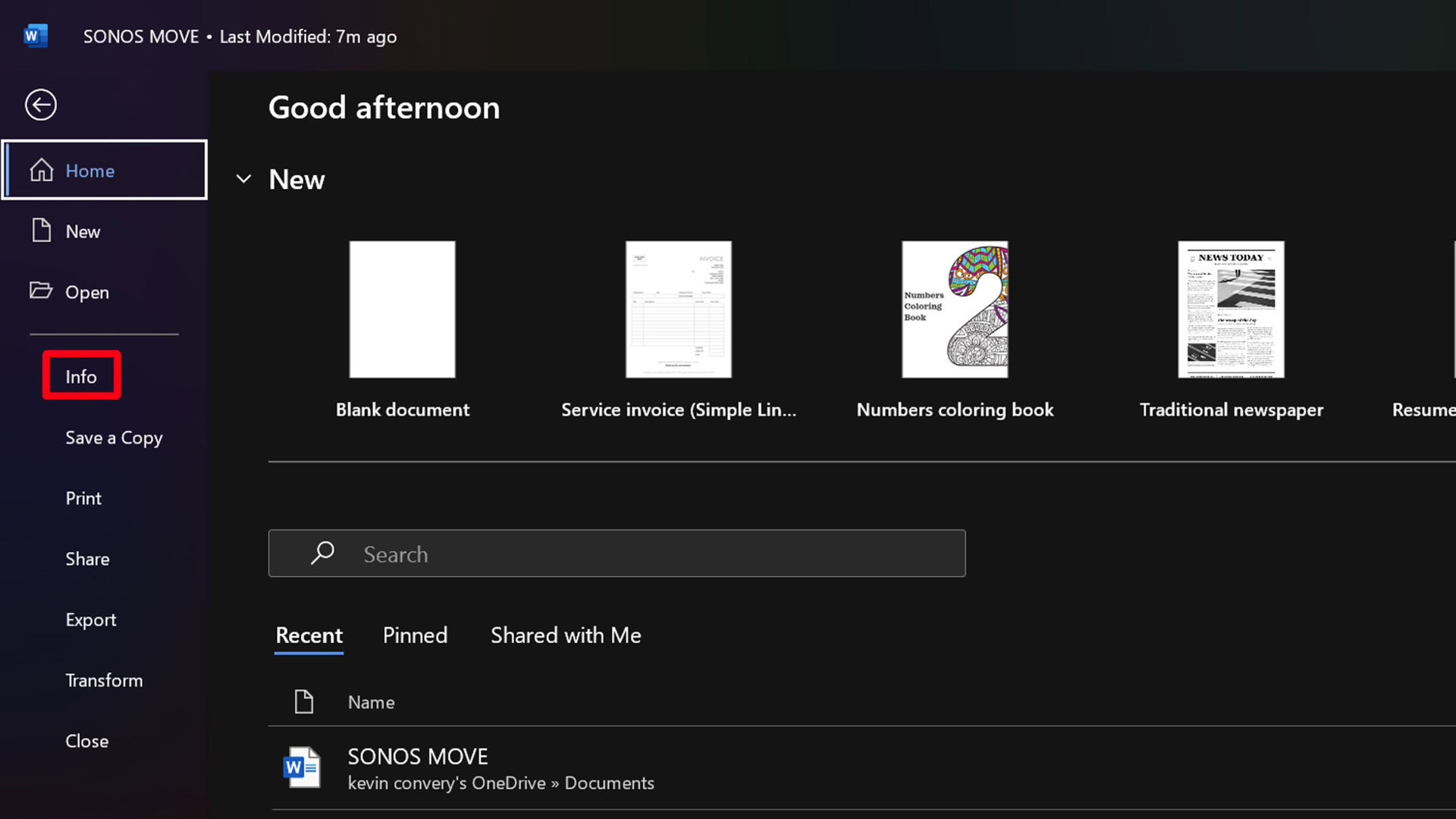Click the Blank document thumbnail
1456x819 pixels.
click(402, 309)
